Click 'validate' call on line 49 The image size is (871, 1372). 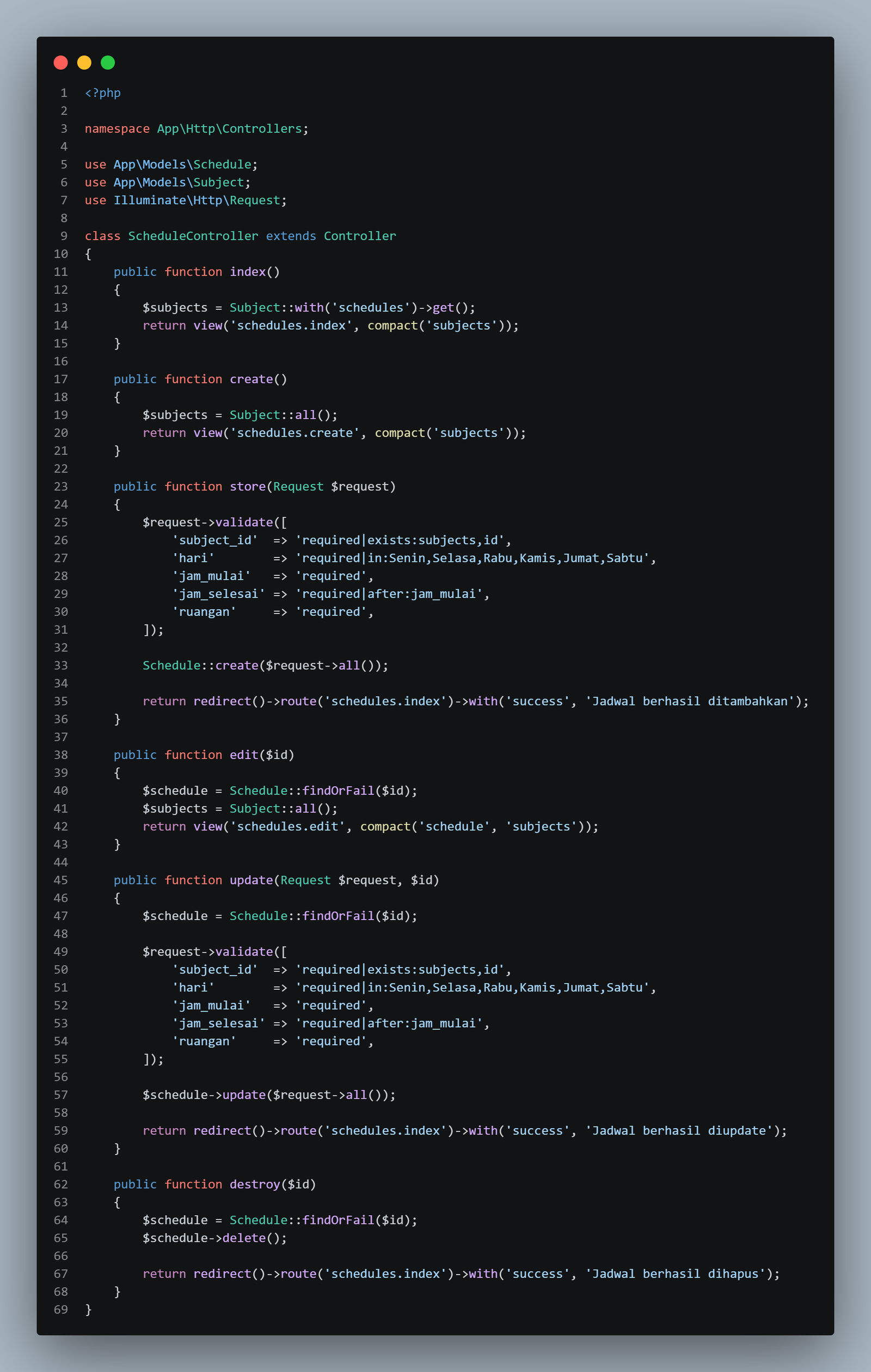[244, 952]
